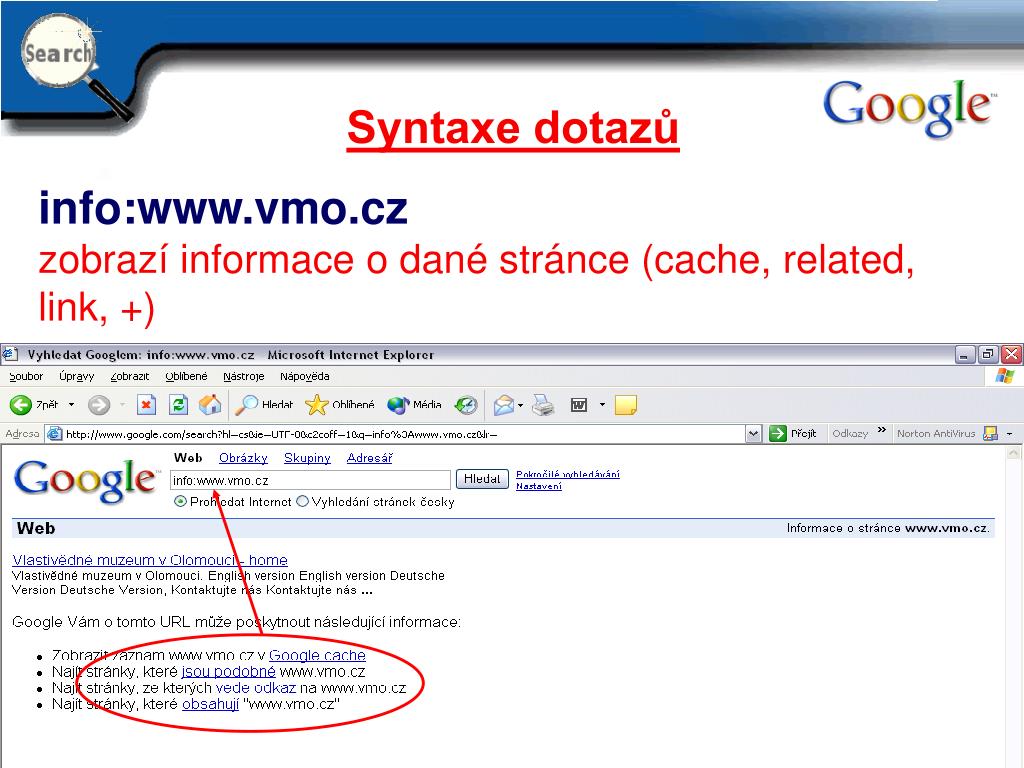Image resolution: width=1024 pixels, height=768 pixels.
Task: Open Forward button history dropdown arrow
Action: pyautogui.click(x=122, y=405)
